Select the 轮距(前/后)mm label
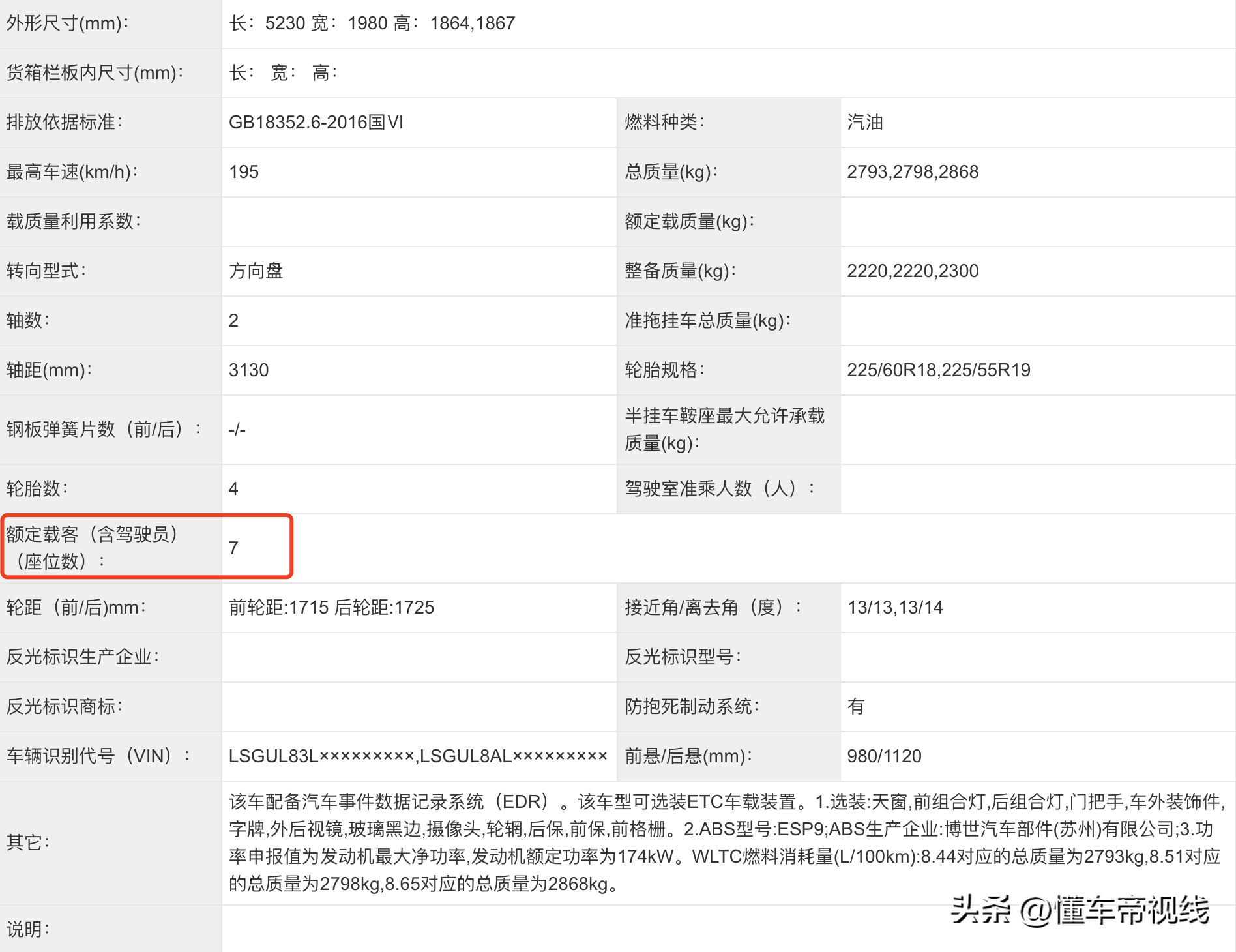 tap(76, 608)
